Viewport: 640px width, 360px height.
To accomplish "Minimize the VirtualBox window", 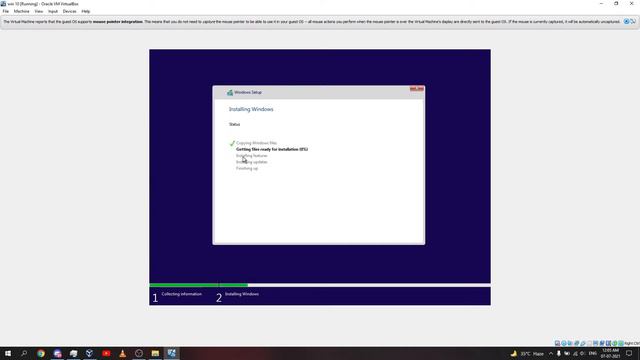I will [601, 3].
